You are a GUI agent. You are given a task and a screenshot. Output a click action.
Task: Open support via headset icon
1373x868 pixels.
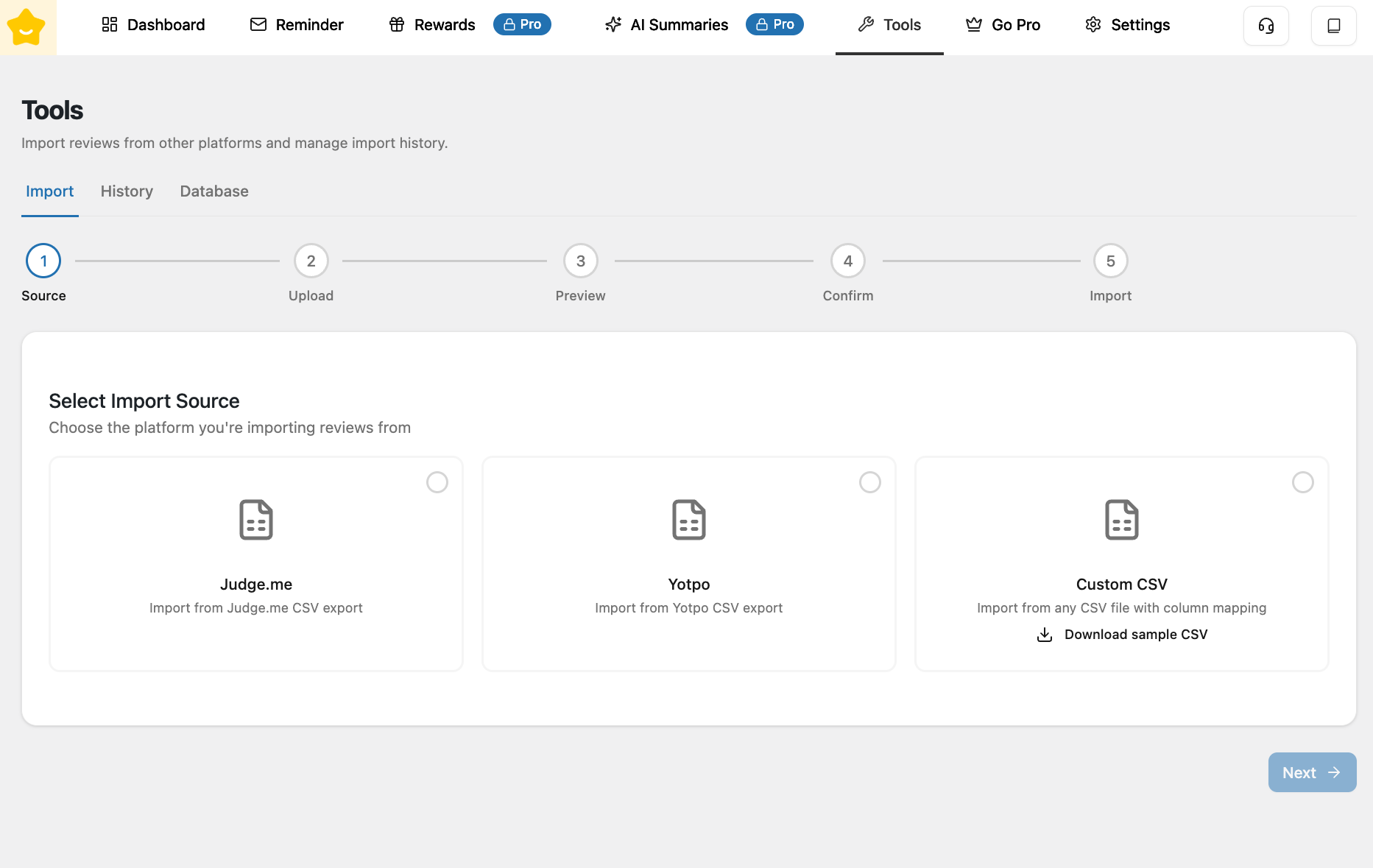(x=1266, y=26)
